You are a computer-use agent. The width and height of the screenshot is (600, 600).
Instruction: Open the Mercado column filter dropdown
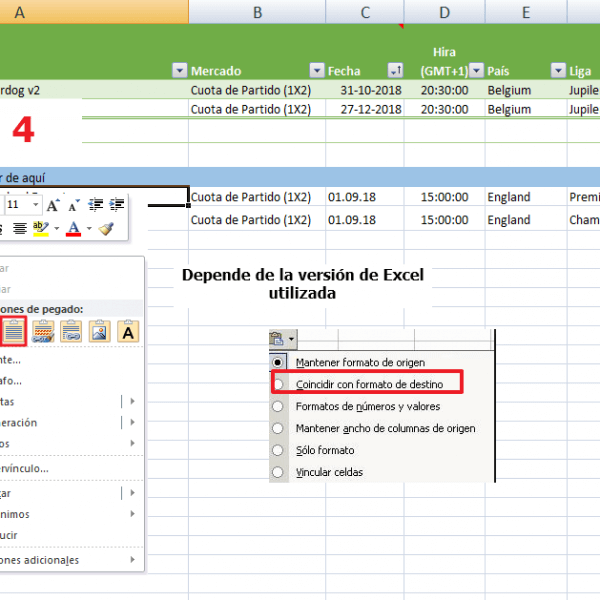point(317,70)
